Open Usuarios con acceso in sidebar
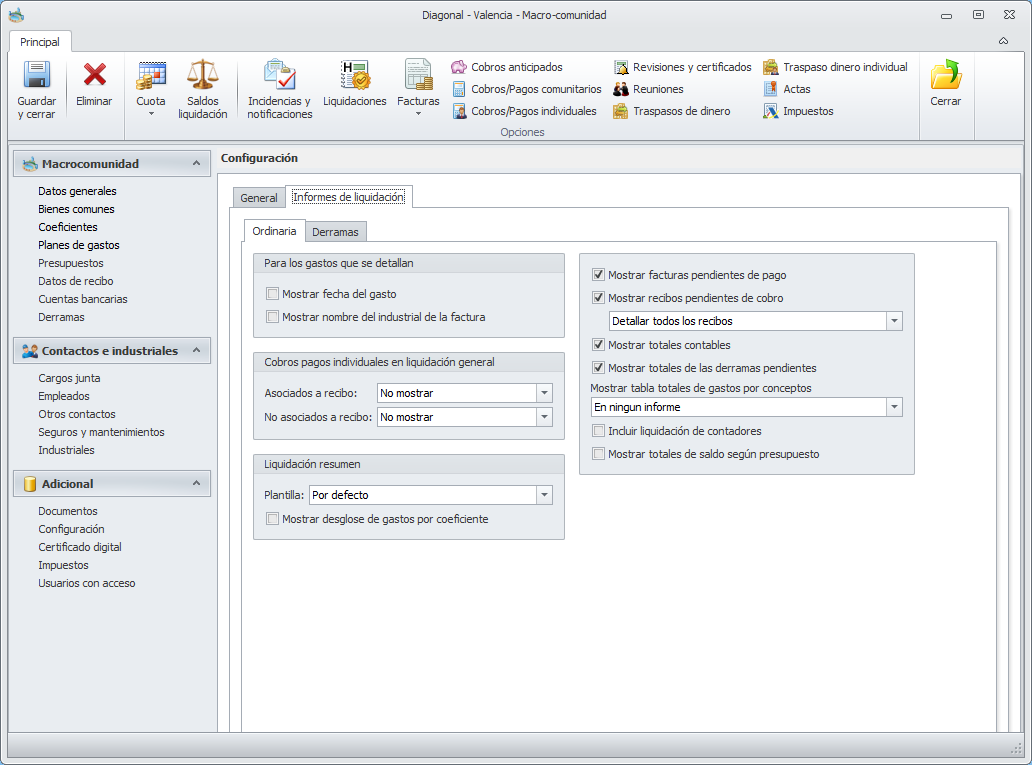This screenshot has height=765, width=1032. tap(87, 583)
